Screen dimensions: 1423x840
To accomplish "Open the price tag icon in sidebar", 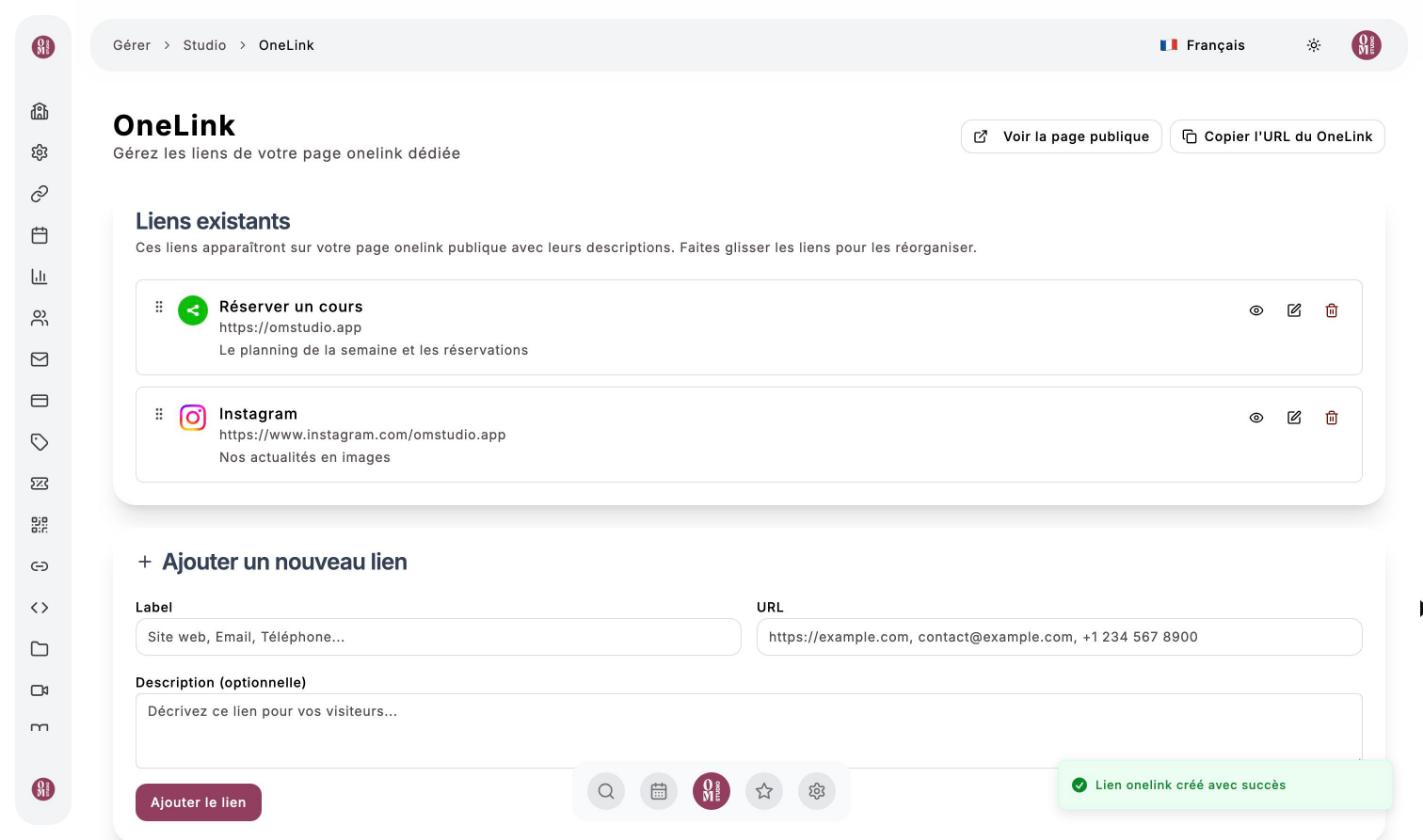I will pyautogui.click(x=40, y=442).
